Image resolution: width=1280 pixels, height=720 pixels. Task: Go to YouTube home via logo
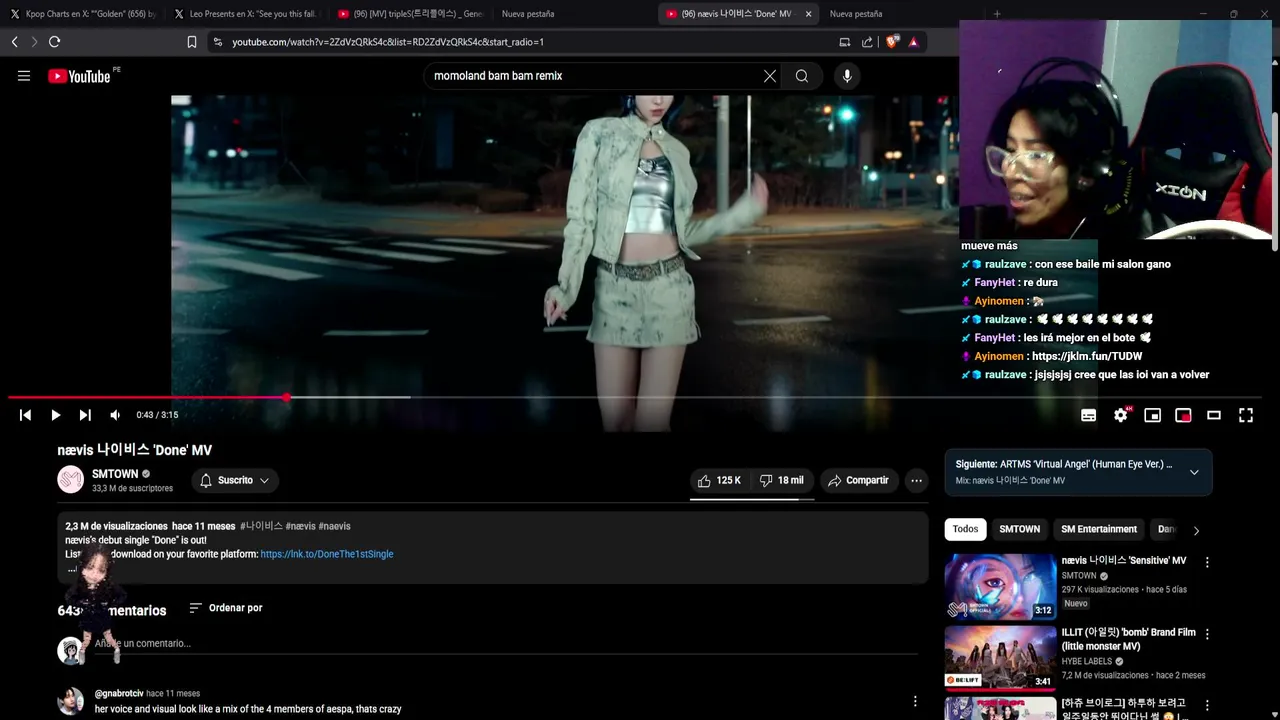coord(79,76)
